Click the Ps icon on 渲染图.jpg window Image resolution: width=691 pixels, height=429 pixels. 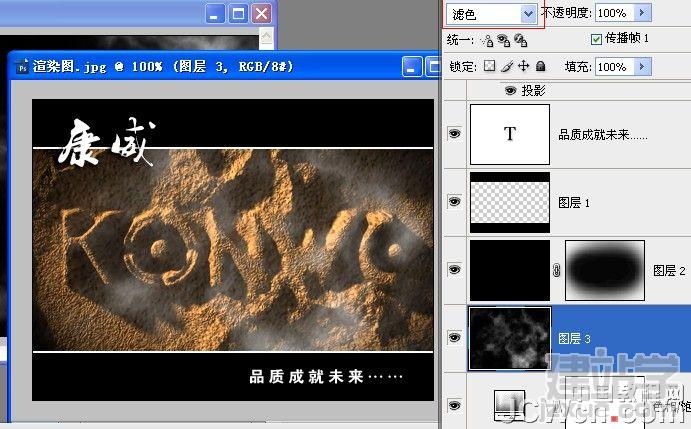pos(22,67)
